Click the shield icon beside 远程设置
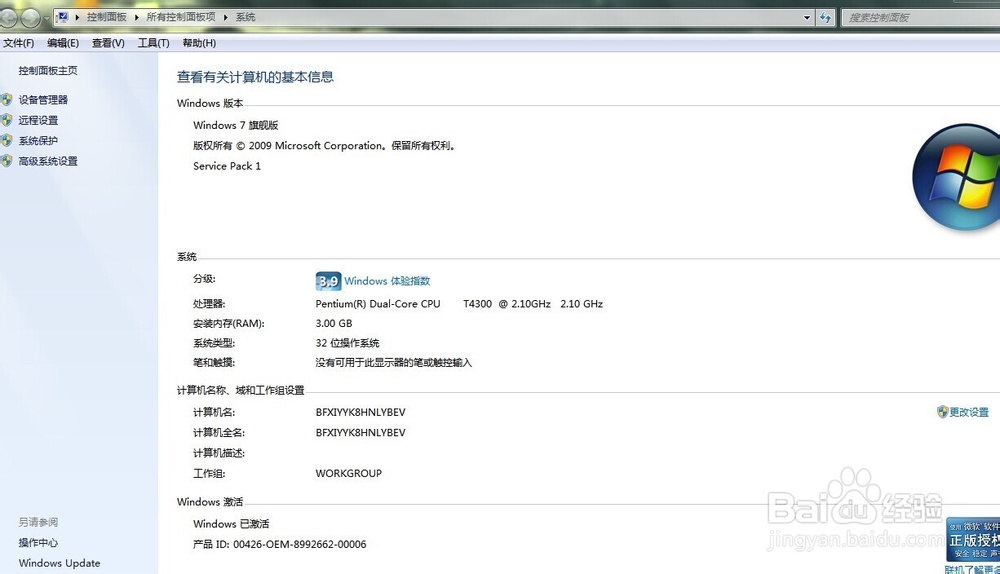The image size is (1000, 574). 6,120
